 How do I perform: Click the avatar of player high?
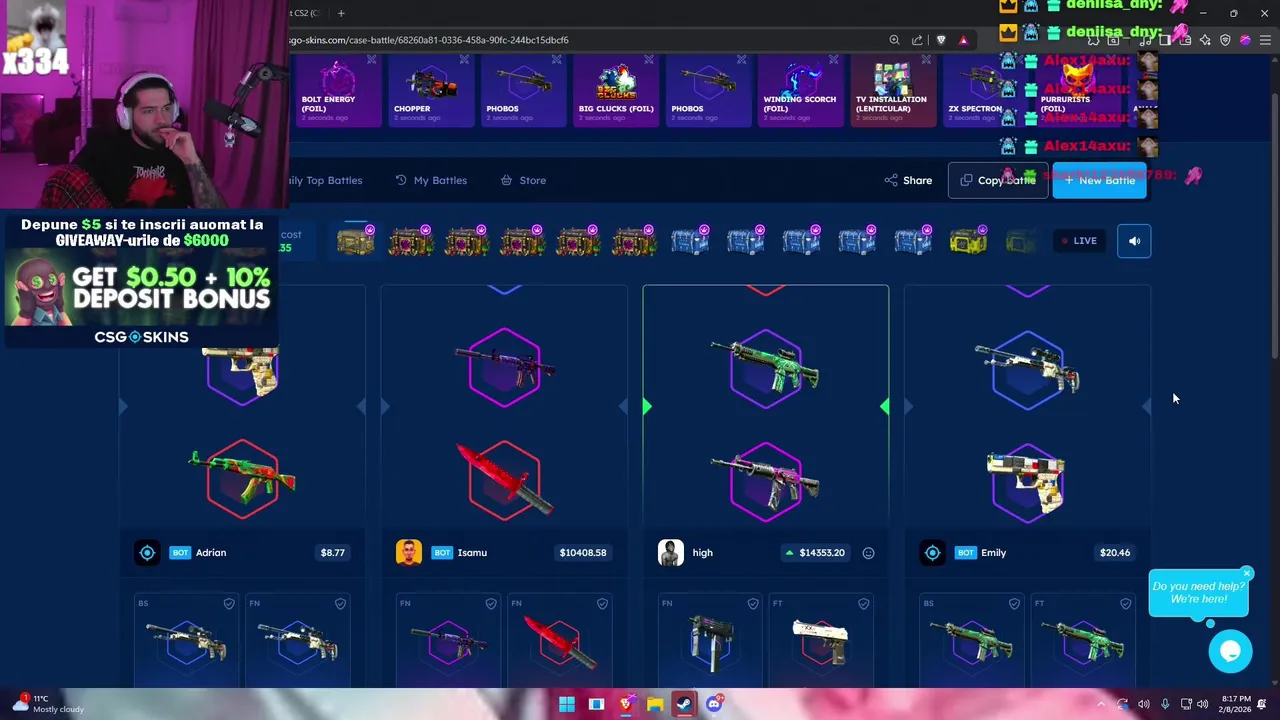coord(670,552)
